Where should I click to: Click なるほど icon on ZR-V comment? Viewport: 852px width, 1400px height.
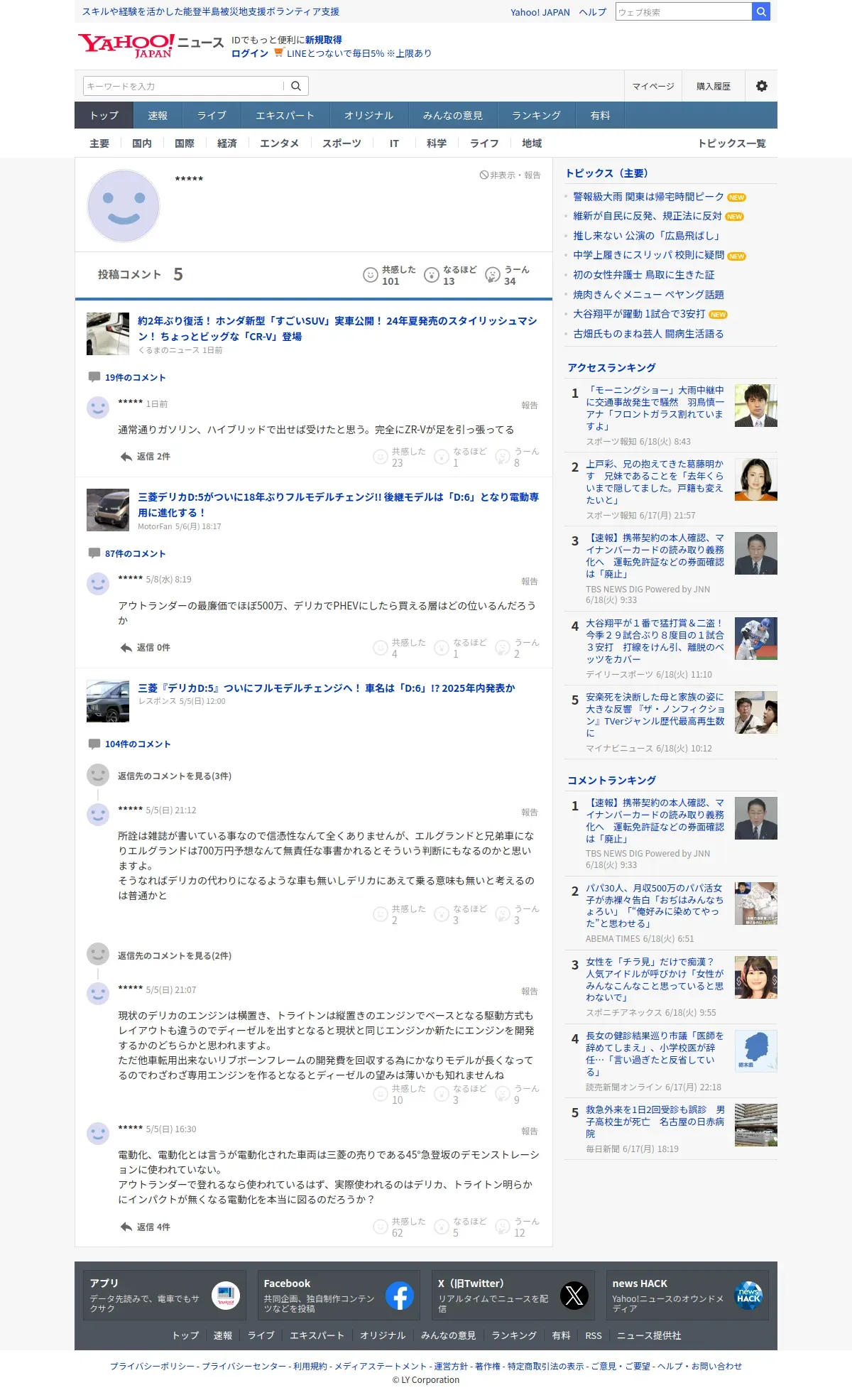(442, 457)
